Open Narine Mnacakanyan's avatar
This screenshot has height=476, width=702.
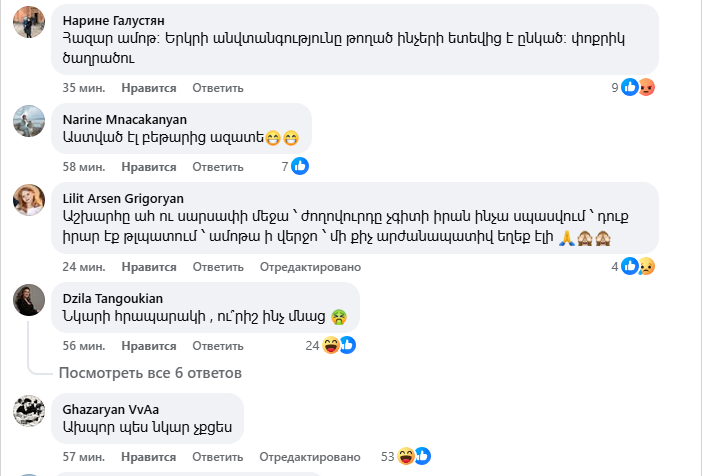pos(28,120)
